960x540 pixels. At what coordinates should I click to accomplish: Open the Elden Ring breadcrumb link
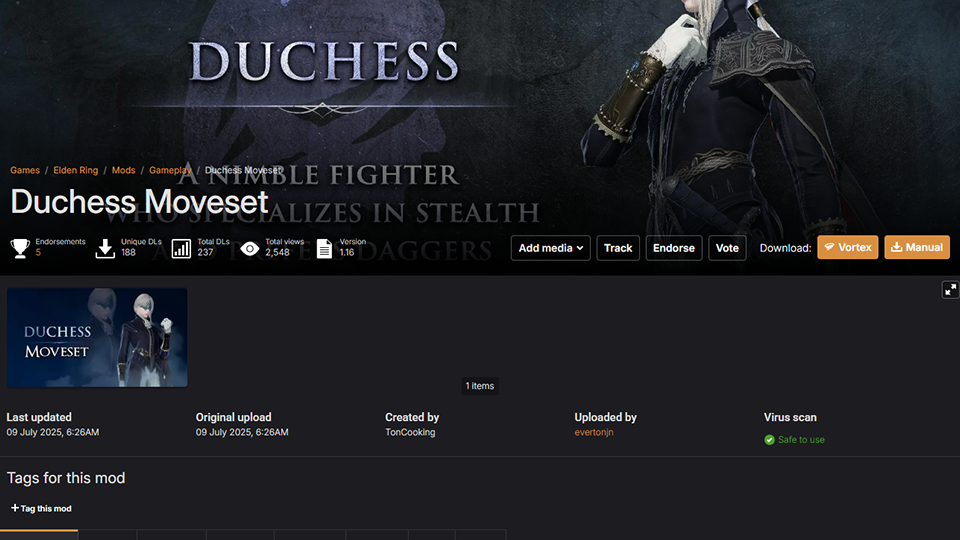pos(75,170)
